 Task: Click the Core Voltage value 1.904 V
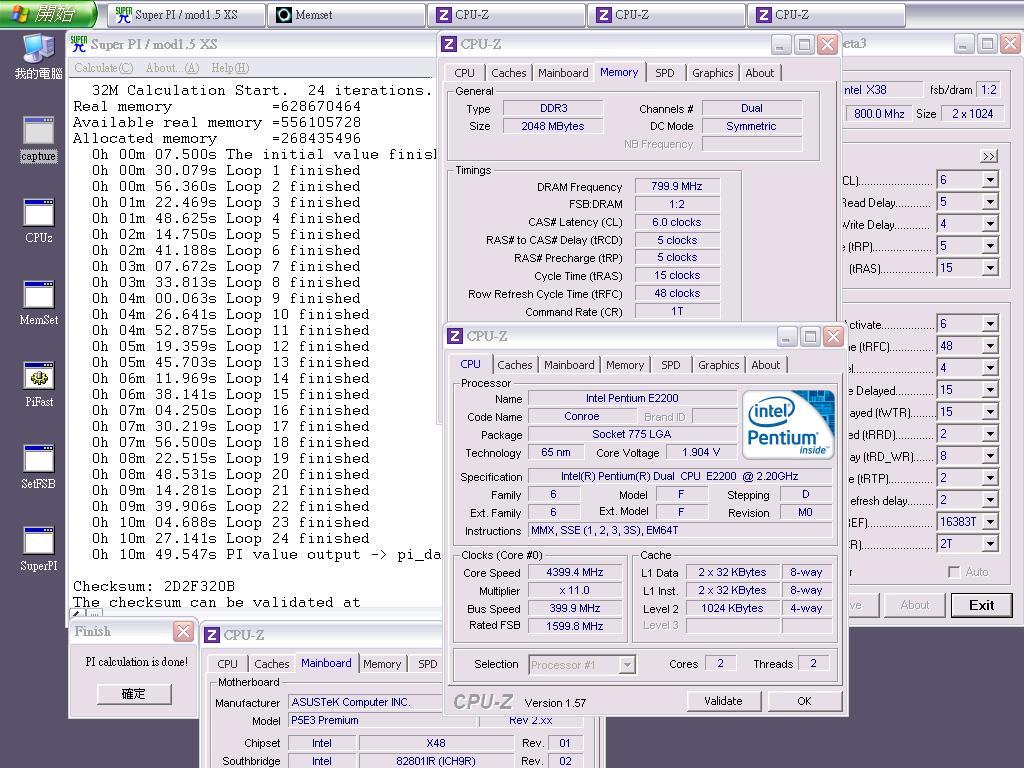coord(700,453)
